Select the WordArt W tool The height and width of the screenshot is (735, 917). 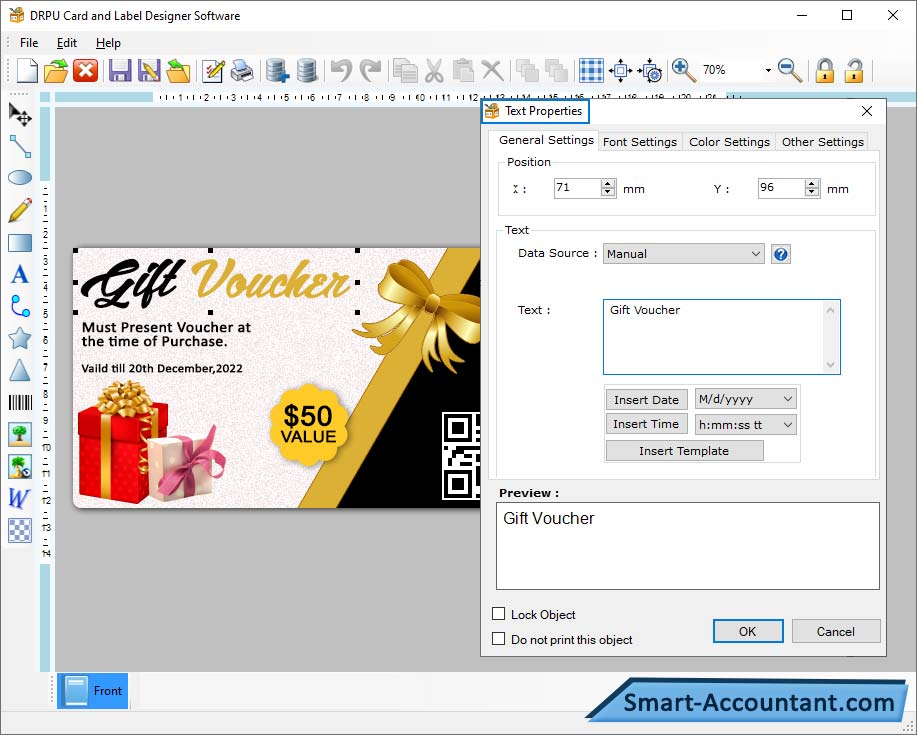(x=19, y=498)
